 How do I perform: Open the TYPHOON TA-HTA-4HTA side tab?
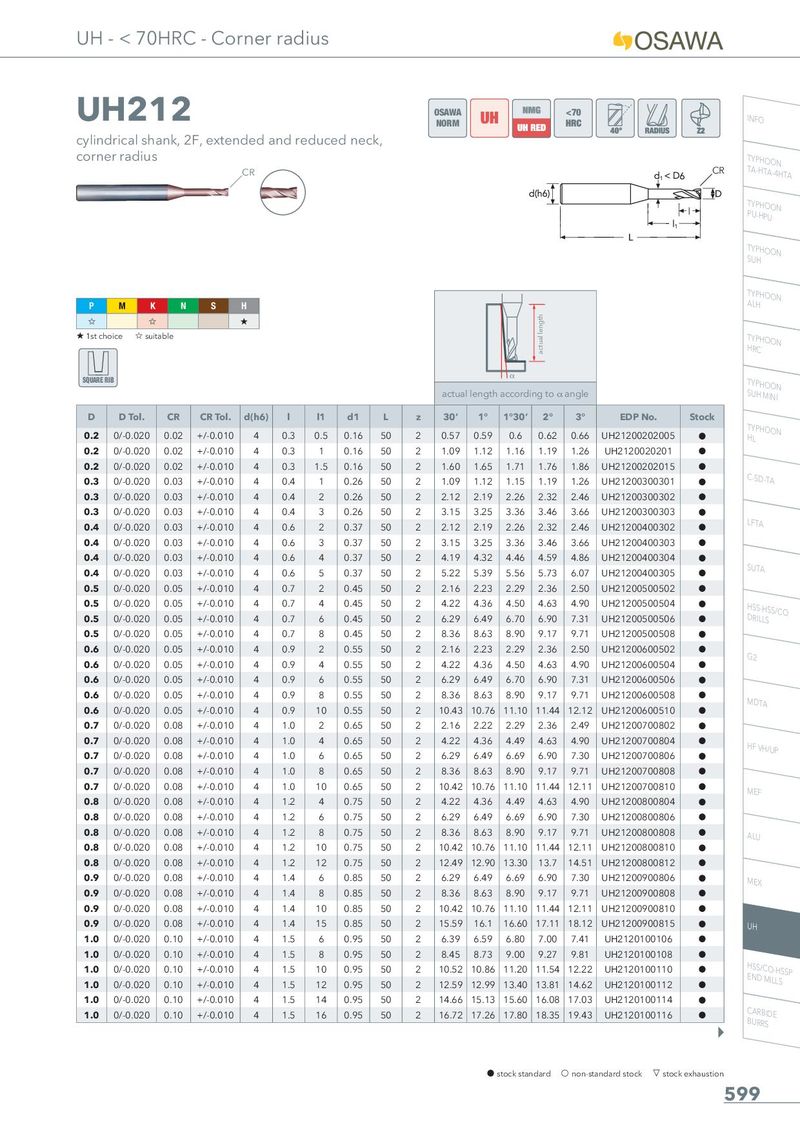[771, 167]
